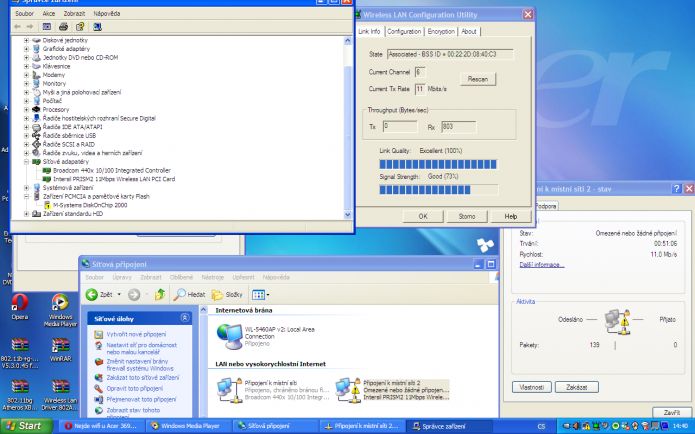Click State field showing BSS ID

pos(450,55)
